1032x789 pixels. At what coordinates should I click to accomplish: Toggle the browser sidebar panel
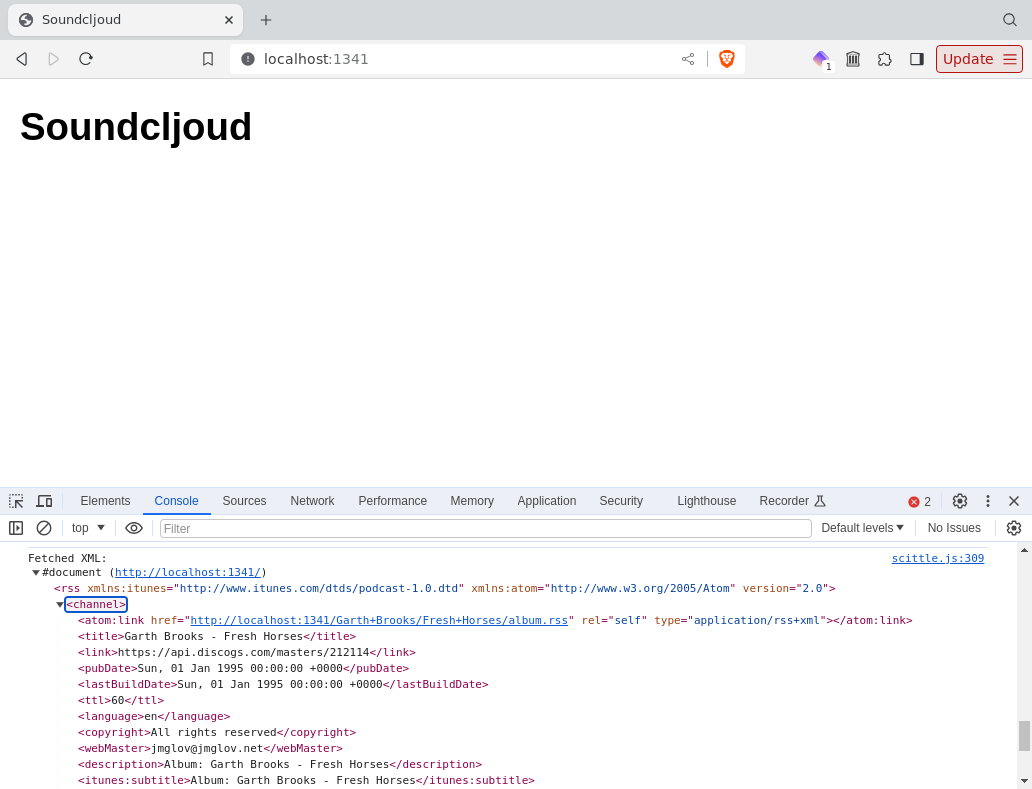(917, 59)
